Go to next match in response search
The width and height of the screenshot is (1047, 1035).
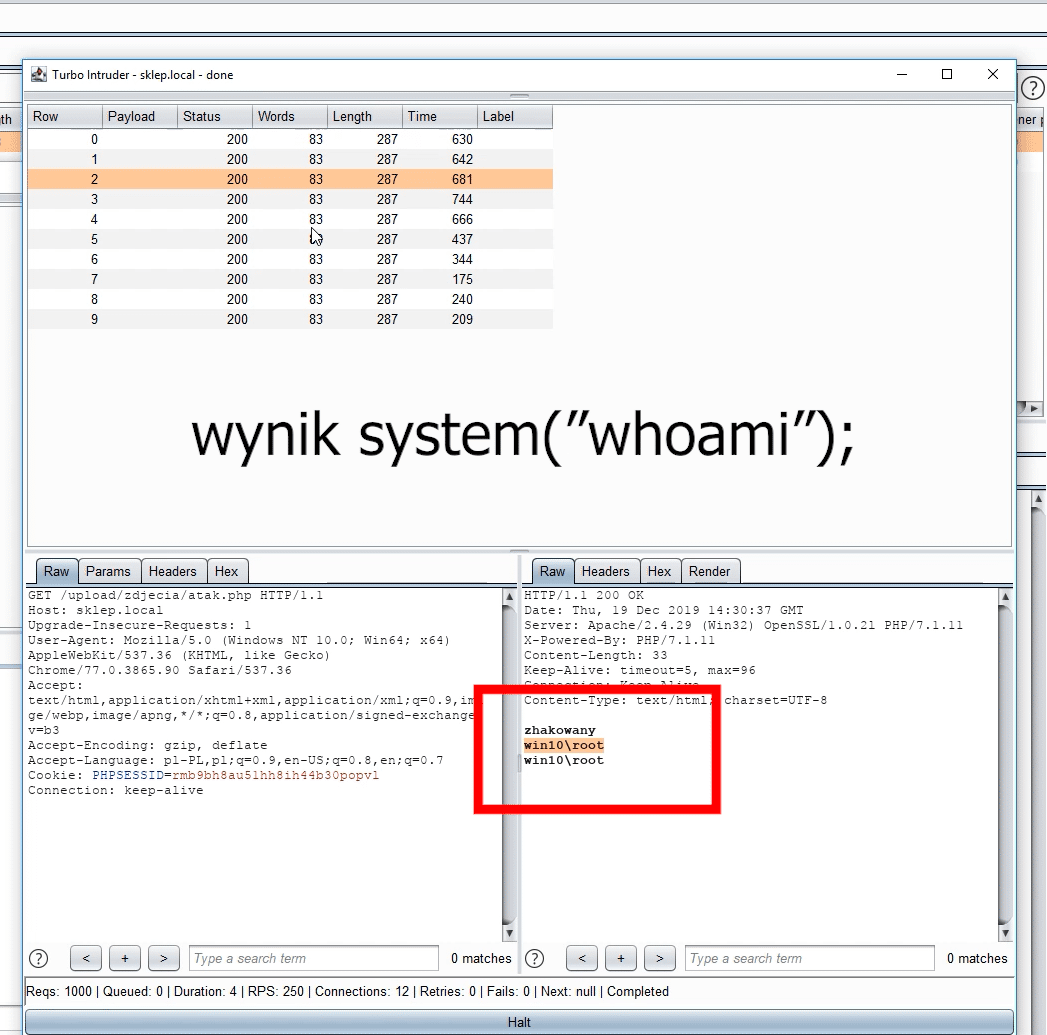tap(660, 958)
